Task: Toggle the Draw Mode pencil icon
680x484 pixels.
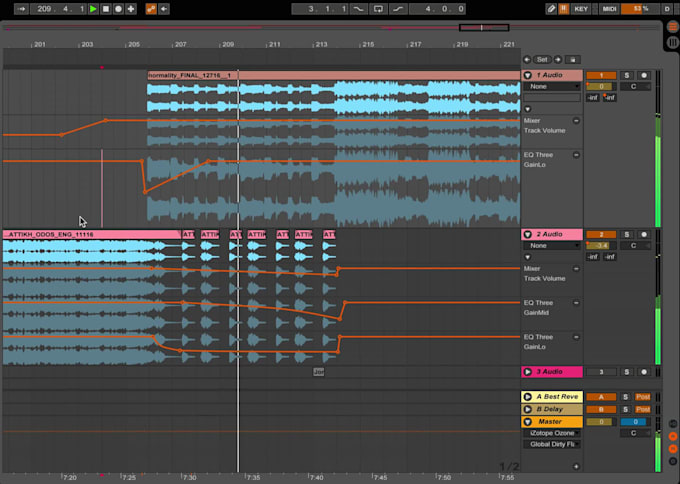Action: 551,9
